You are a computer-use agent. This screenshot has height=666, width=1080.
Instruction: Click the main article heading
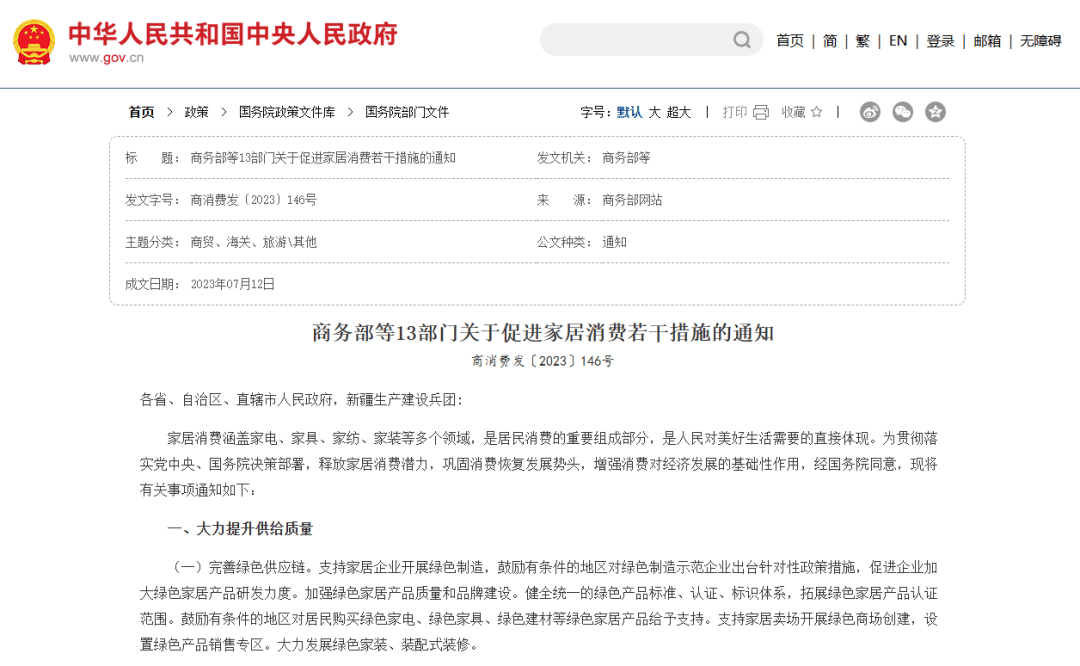pyautogui.click(x=543, y=333)
